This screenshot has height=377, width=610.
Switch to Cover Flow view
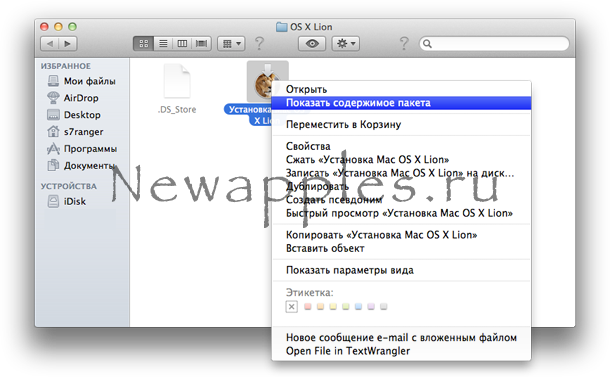202,44
